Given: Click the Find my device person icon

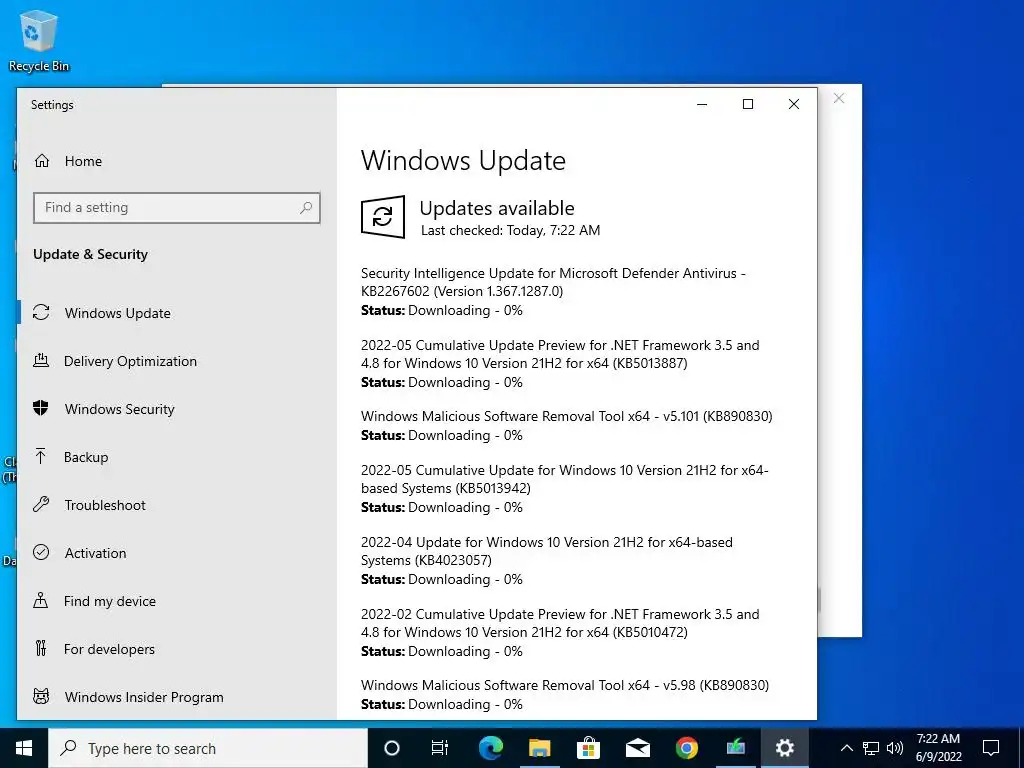Looking at the screenshot, I should click(40, 600).
